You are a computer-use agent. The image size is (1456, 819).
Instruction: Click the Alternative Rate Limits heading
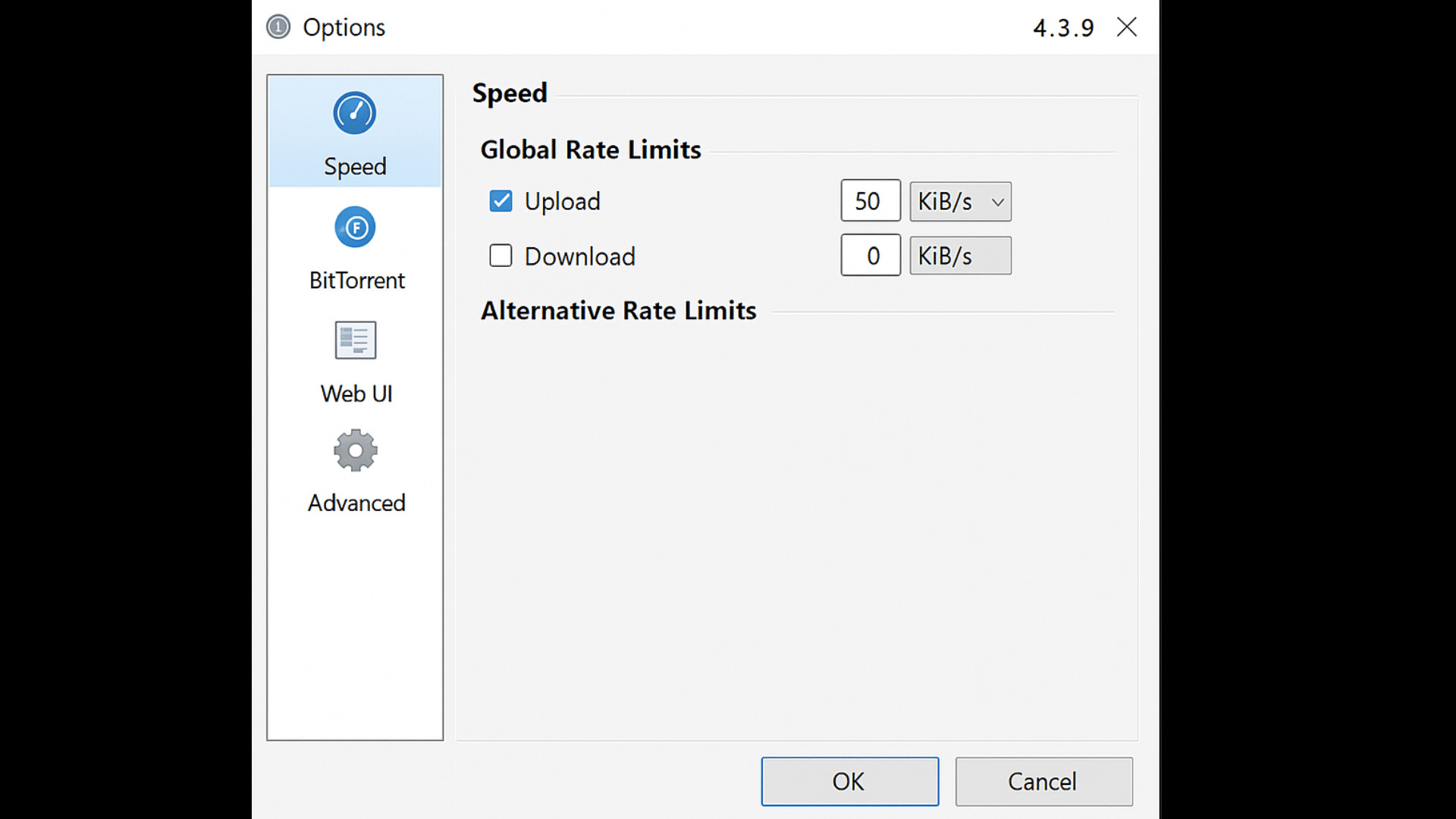pos(619,310)
